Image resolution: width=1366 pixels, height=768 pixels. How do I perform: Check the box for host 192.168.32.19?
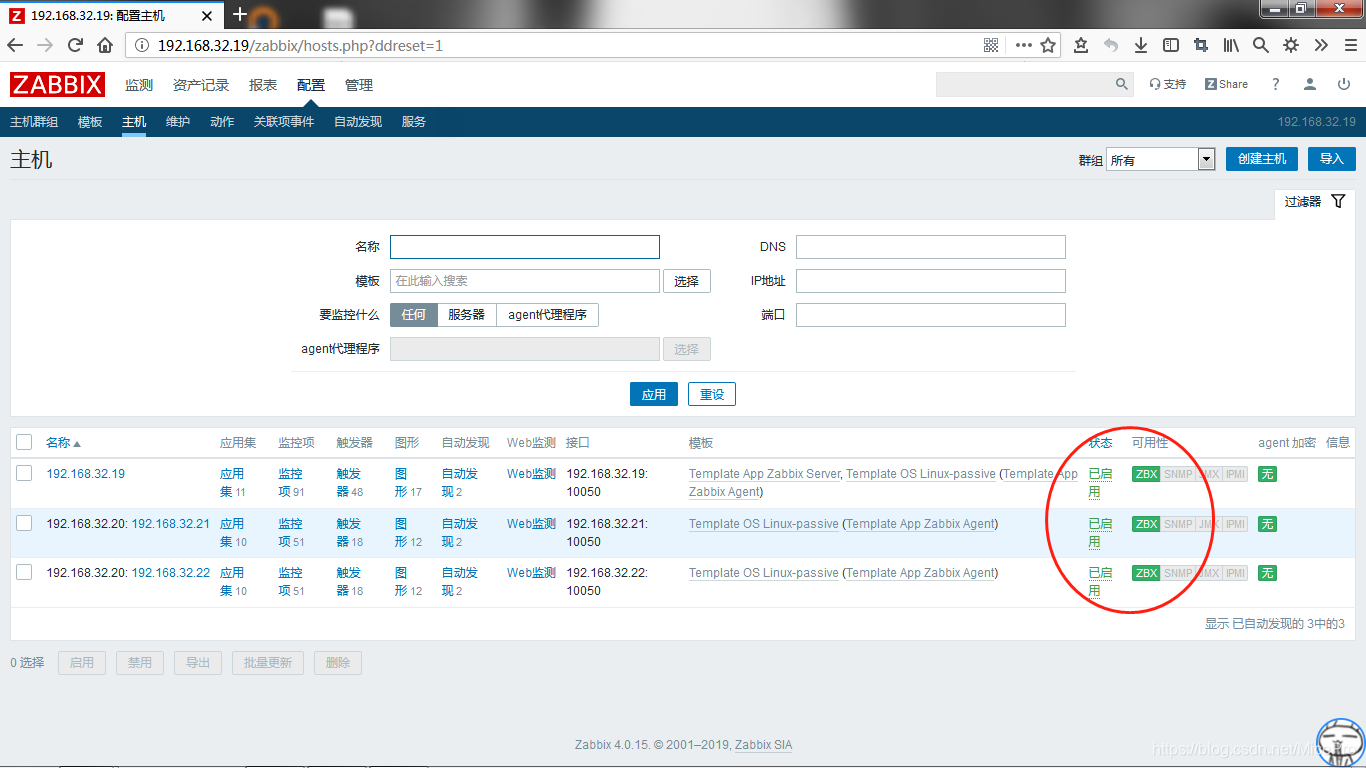[24, 473]
